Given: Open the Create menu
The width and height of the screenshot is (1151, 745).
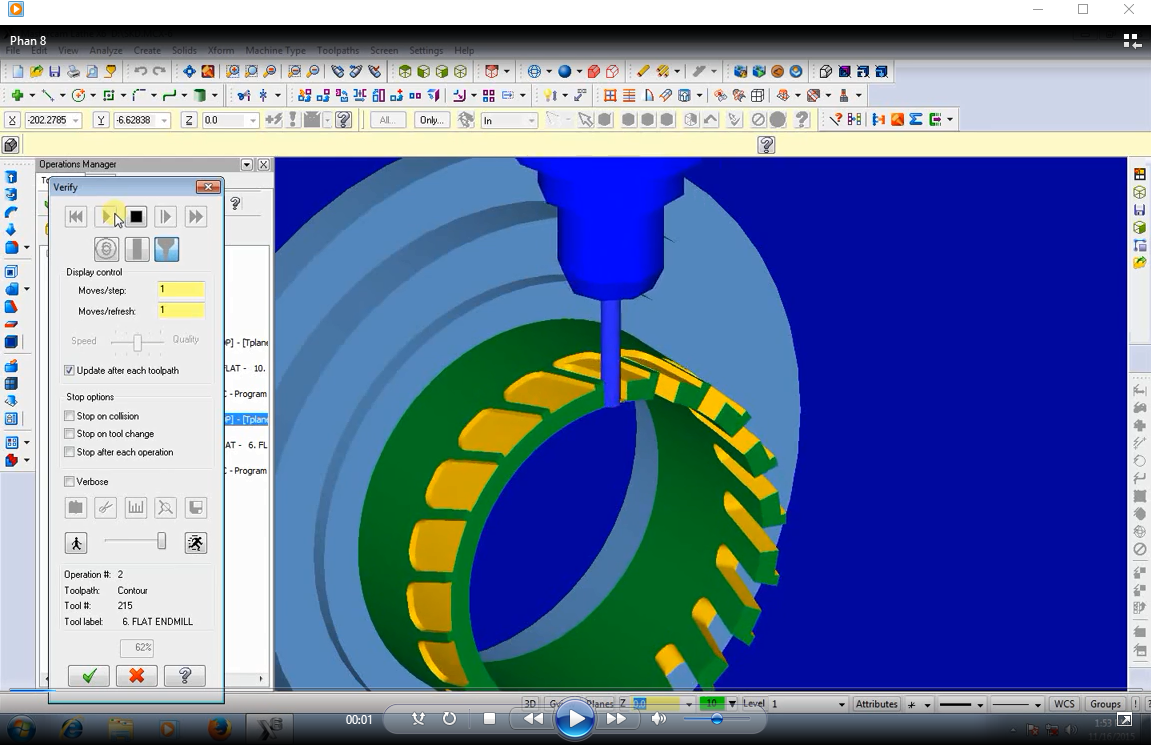Looking at the screenshot, I should 147,51.
